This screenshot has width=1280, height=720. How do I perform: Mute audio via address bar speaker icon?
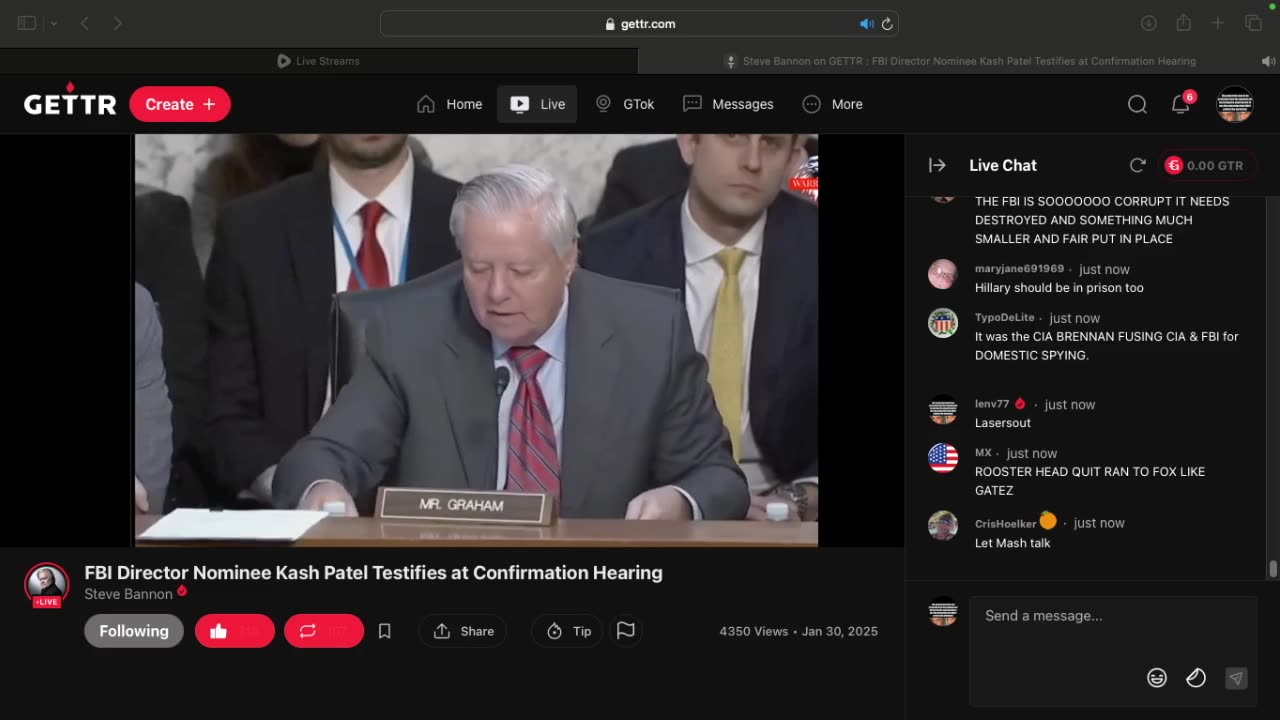click(866, 24)
